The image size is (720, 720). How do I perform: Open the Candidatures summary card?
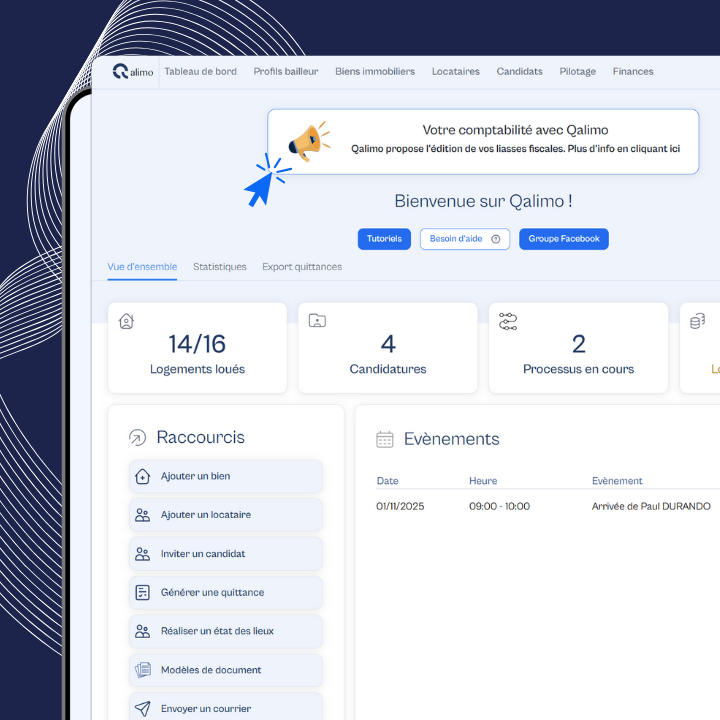388,348
